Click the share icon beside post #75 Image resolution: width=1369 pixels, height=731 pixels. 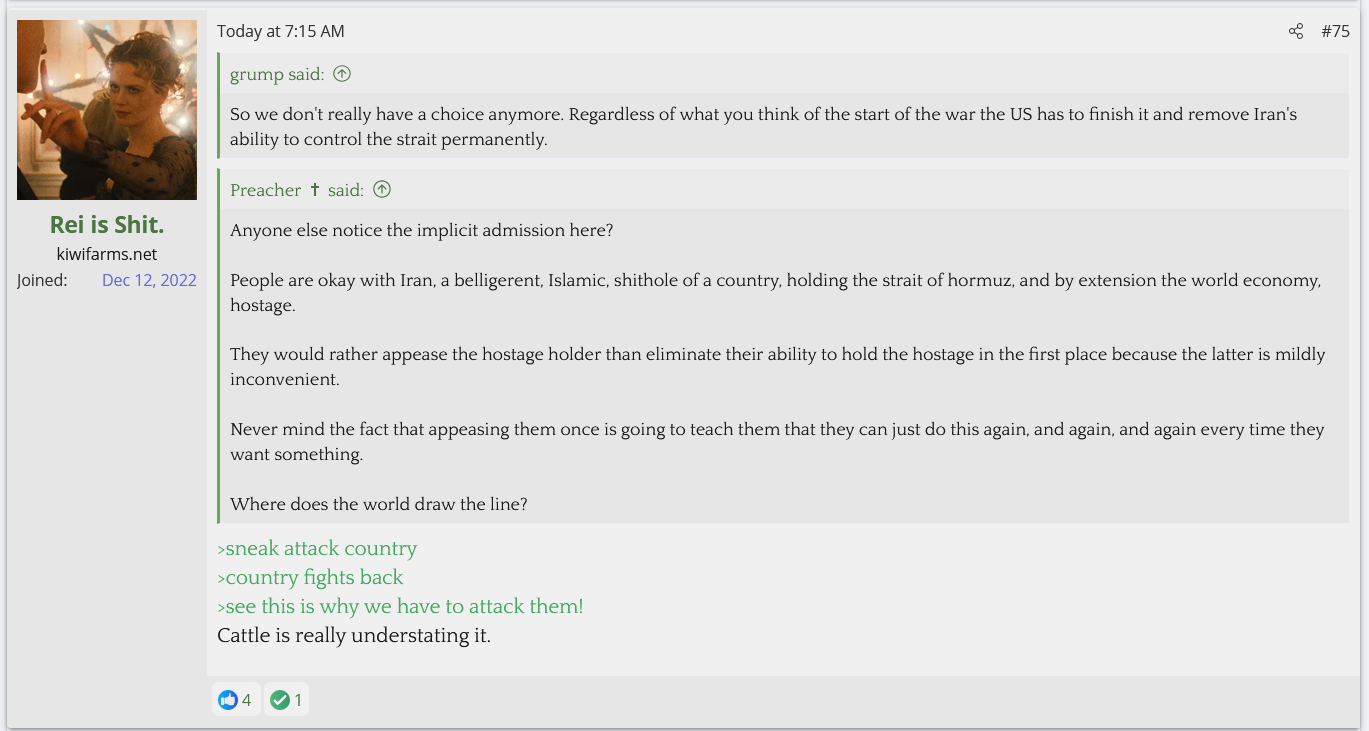(x=1296, y=32)
